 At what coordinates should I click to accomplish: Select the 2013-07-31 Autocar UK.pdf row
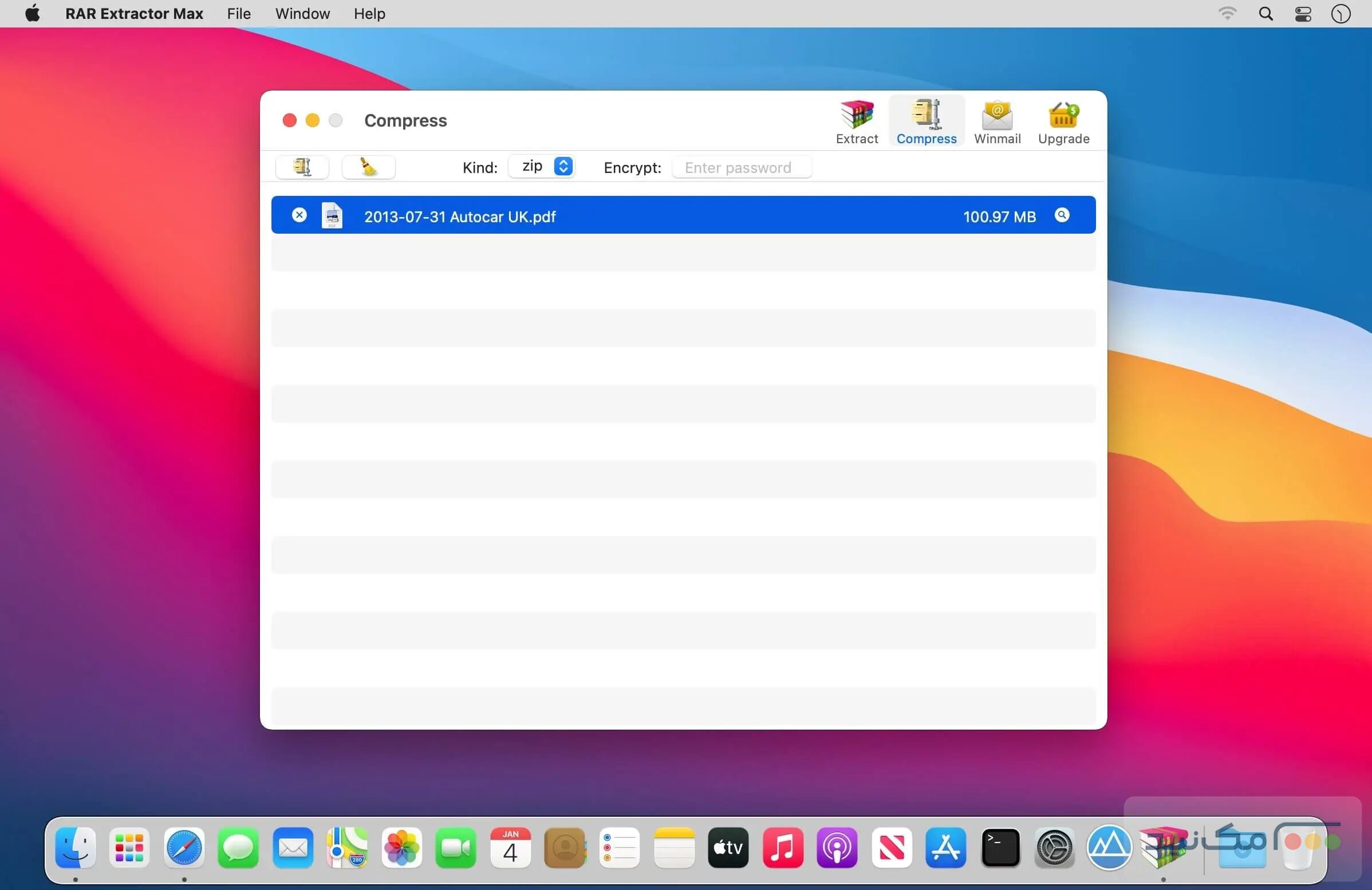click(634, 216)
